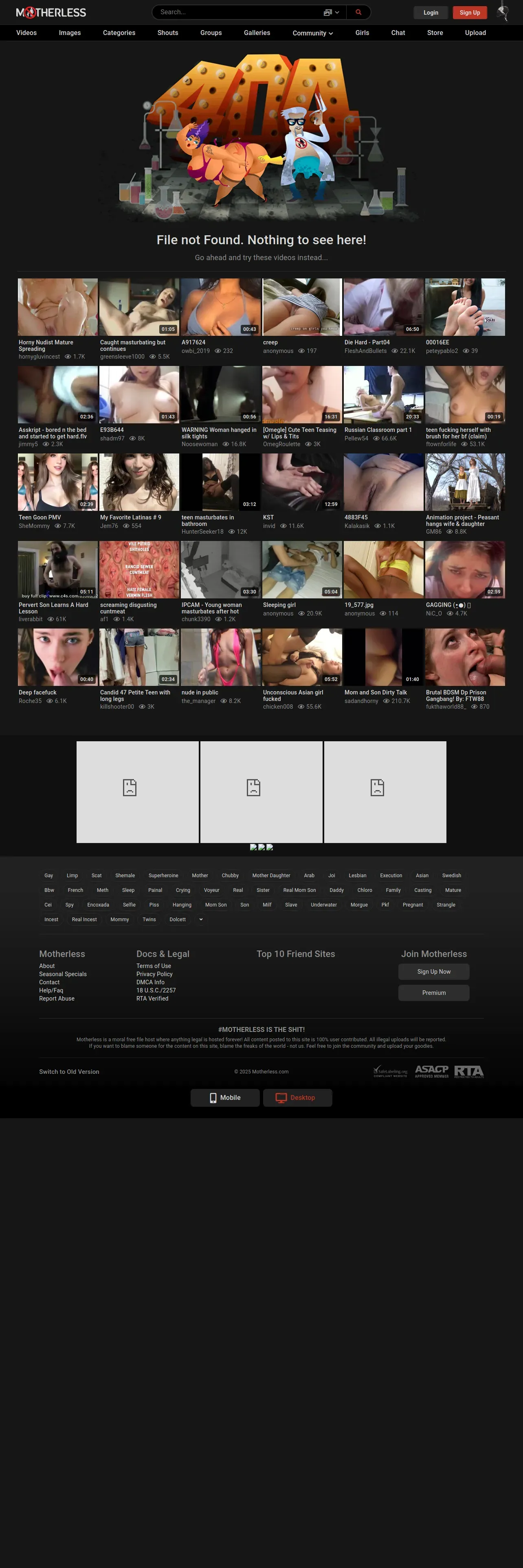Viewport: 523px width, 1568px height.
Task: Click the SafeLabeling.org badge
Action: 390,1071
